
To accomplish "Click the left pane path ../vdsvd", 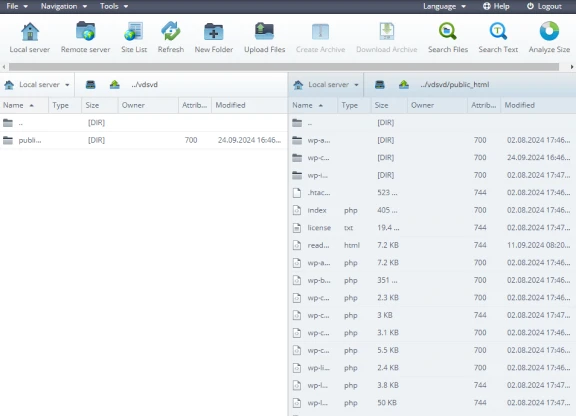I will (144, 85).
